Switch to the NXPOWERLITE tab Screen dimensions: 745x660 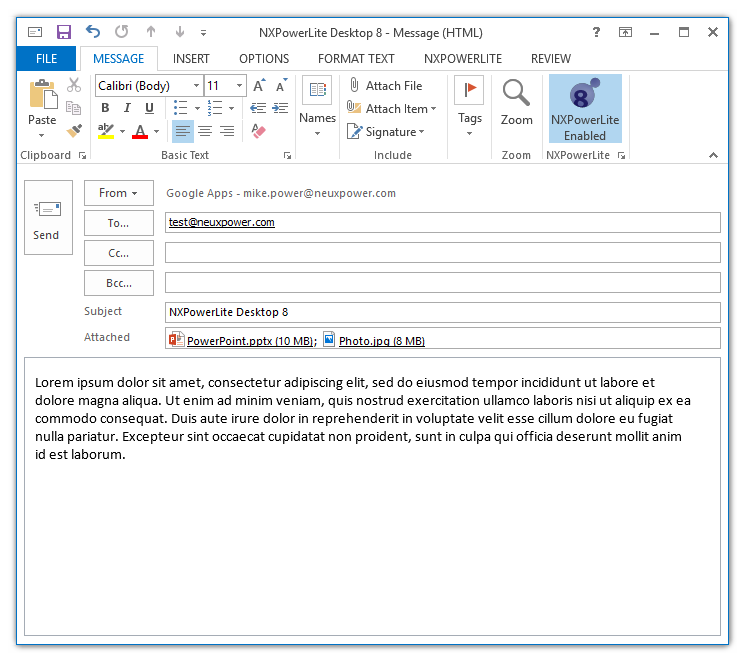click(x=463, y=59)
